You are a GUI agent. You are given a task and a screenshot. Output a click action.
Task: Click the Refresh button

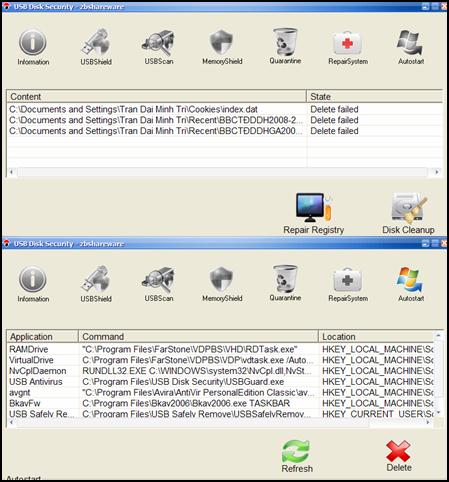pyautogui.click(x=297, y=456)
